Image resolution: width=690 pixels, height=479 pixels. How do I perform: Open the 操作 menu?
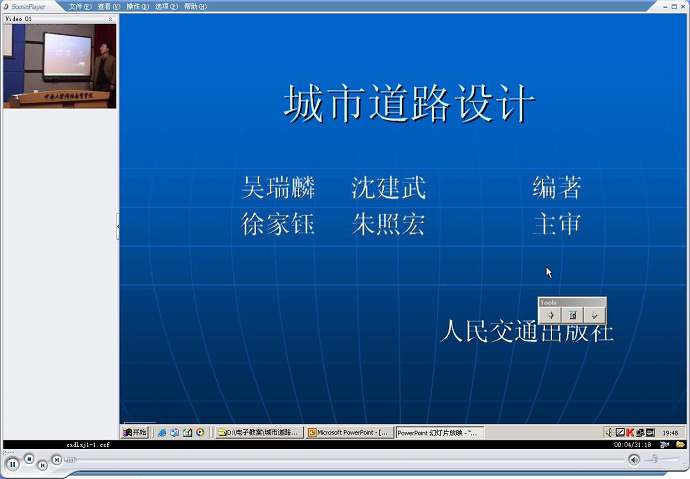click(x=137, y=6)
